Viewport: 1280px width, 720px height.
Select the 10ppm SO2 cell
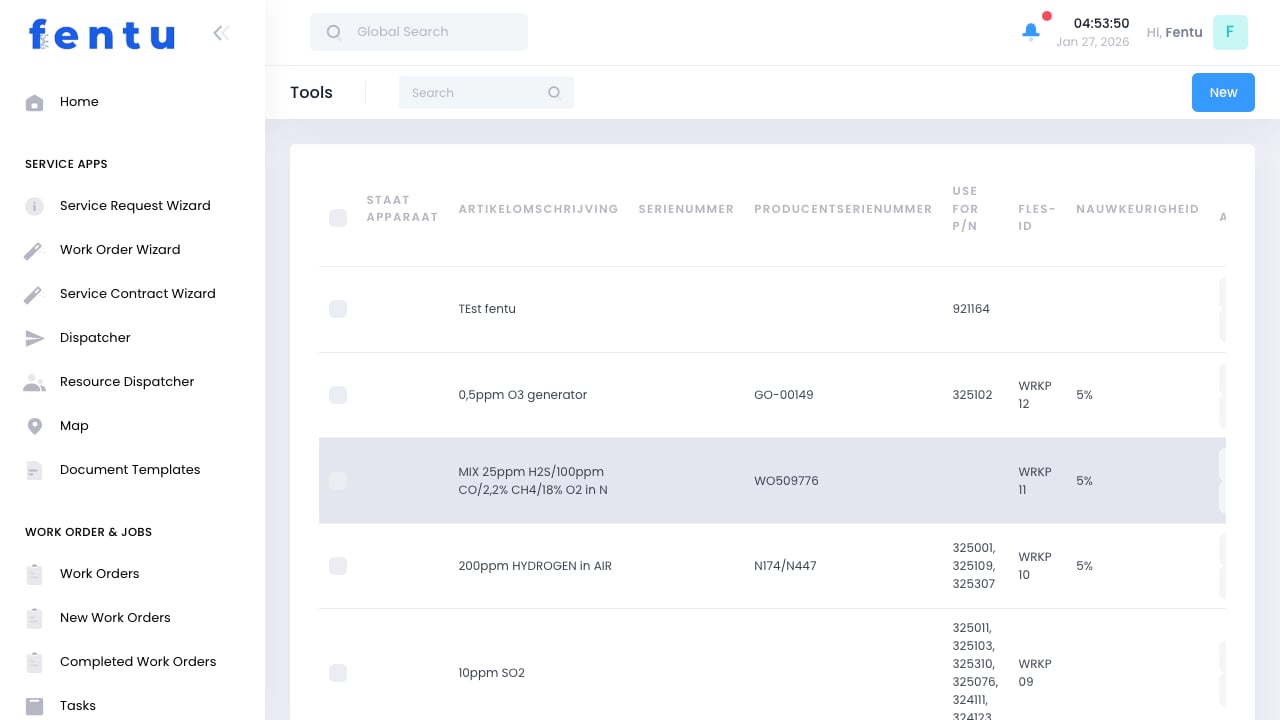click(492, 673)
